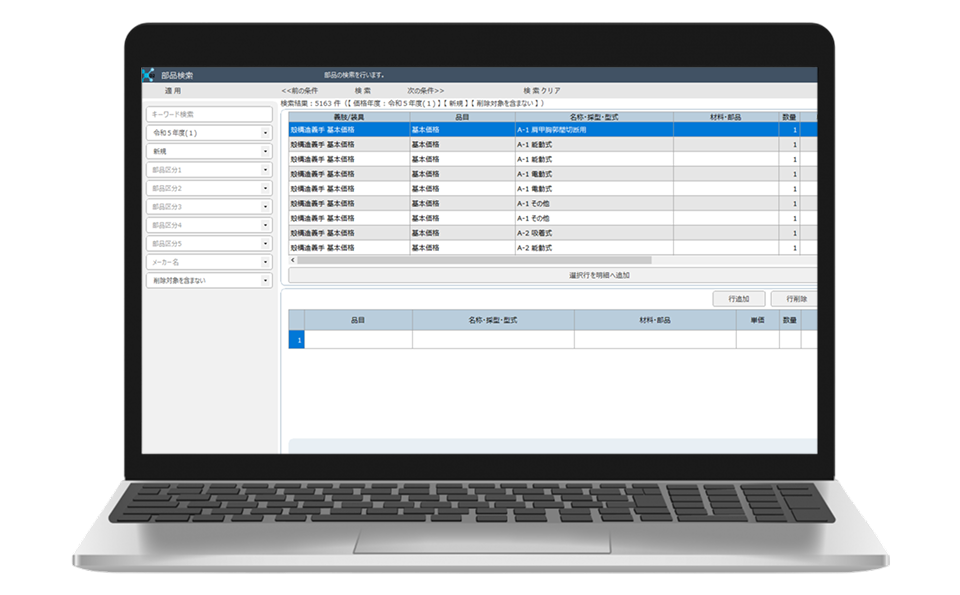960x595 pixels.
Task: Click the 行削除 button
Action: click(x=796, y=299)
